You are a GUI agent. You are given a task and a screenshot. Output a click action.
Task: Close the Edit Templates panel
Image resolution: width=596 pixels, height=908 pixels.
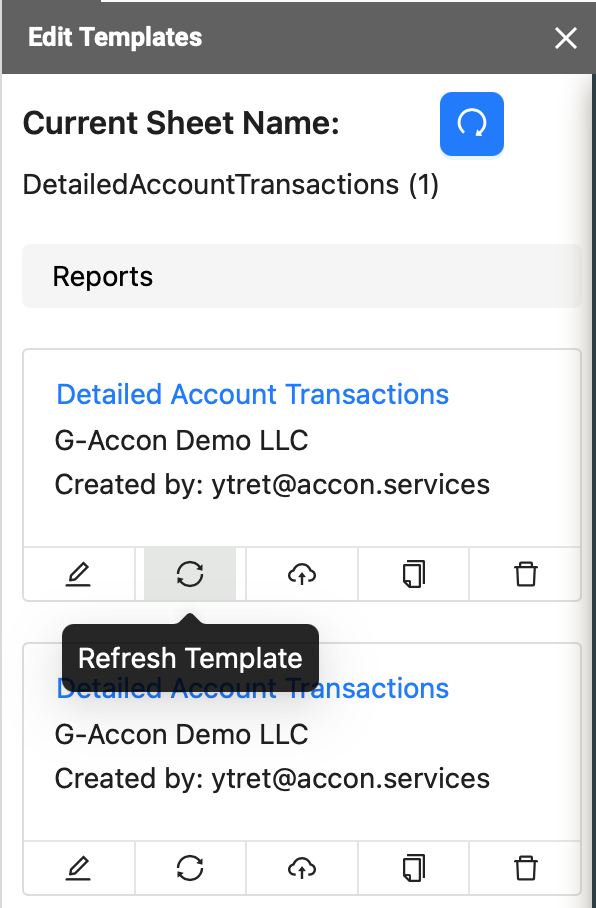(x=565, y=38)
